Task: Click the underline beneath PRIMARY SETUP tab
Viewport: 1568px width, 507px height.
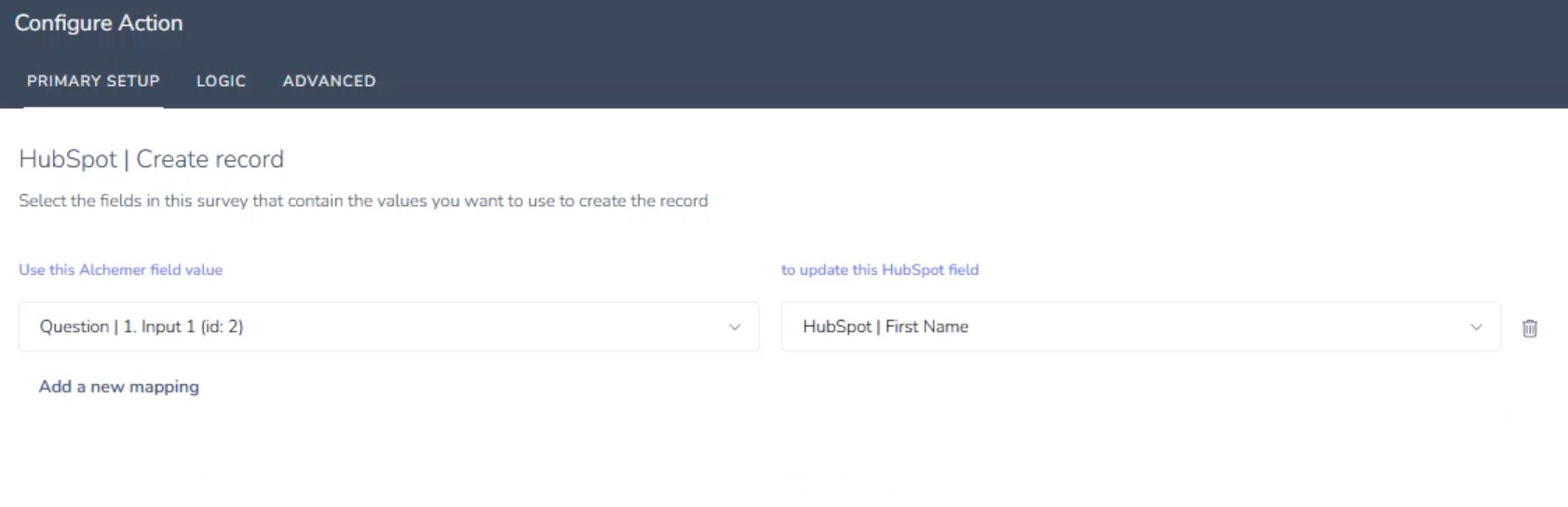Action: (93, 107)
